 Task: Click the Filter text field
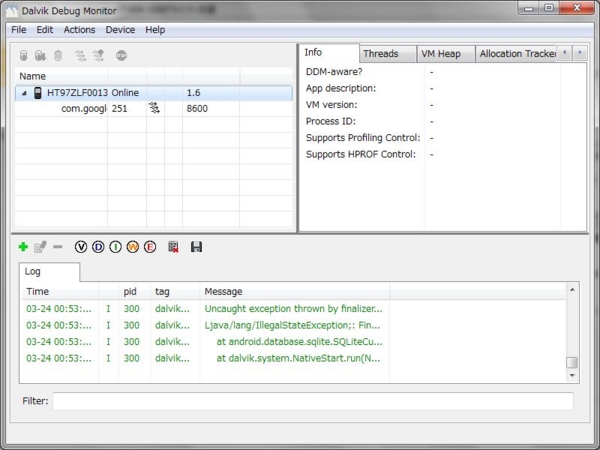tap(313, 401)
